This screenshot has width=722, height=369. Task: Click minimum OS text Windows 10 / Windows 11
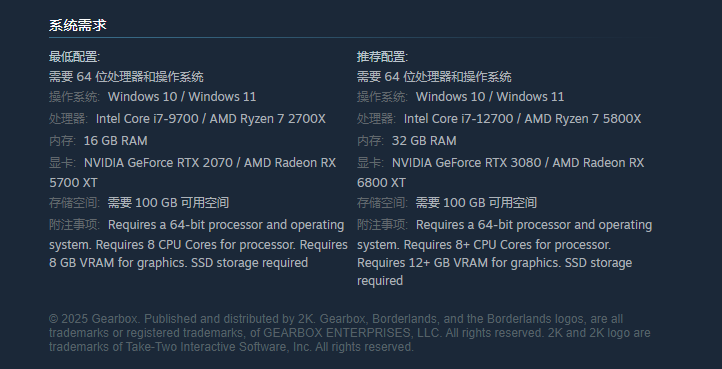click(182, 97)
